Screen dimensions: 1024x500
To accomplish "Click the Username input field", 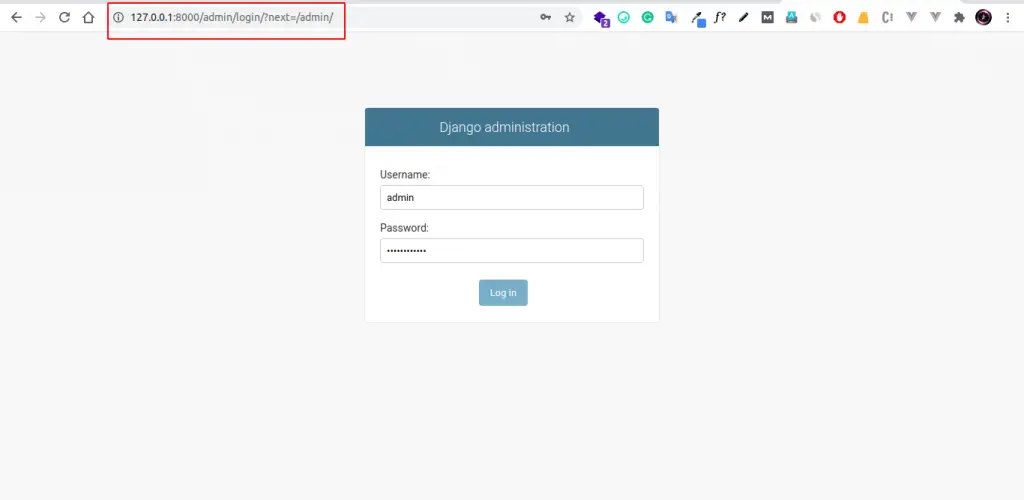I will coord(512,197).
